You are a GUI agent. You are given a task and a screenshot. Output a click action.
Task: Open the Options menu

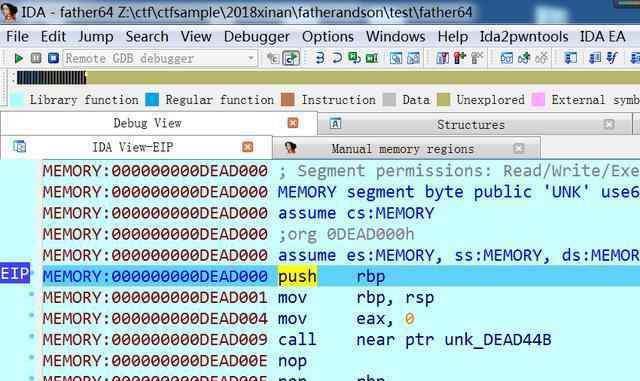[328, 36]
